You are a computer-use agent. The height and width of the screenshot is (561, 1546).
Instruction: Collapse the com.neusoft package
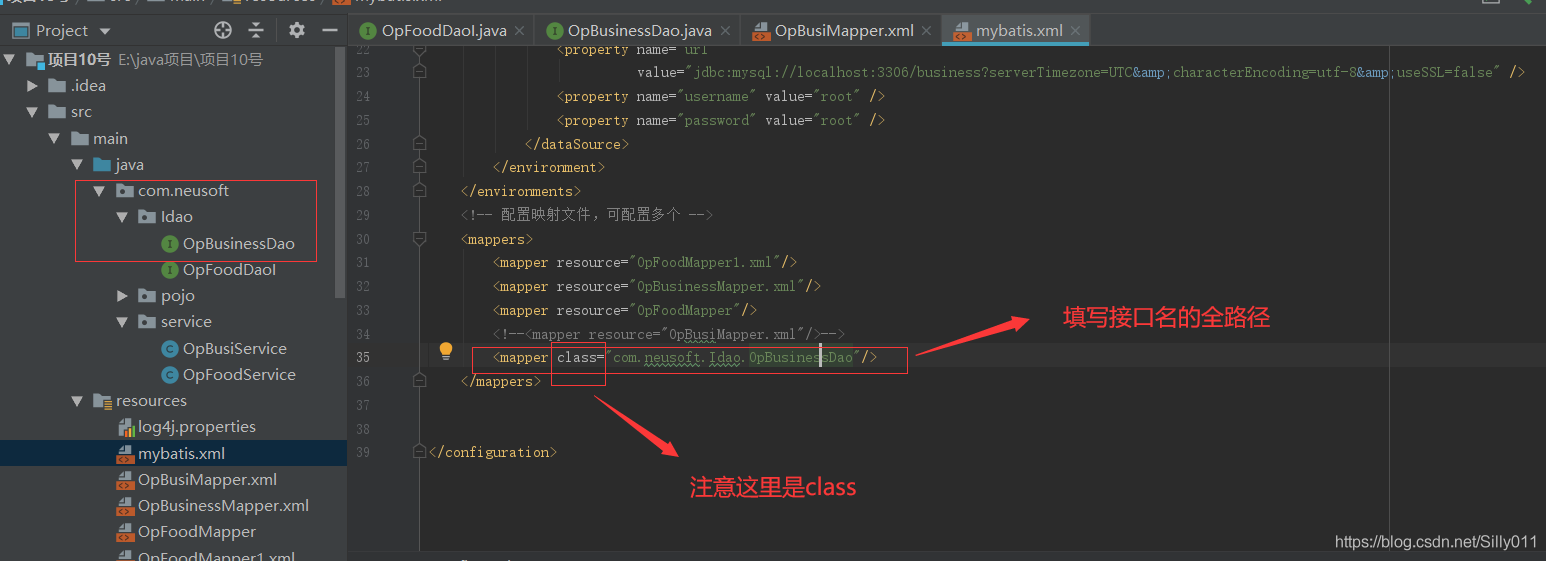99,190
